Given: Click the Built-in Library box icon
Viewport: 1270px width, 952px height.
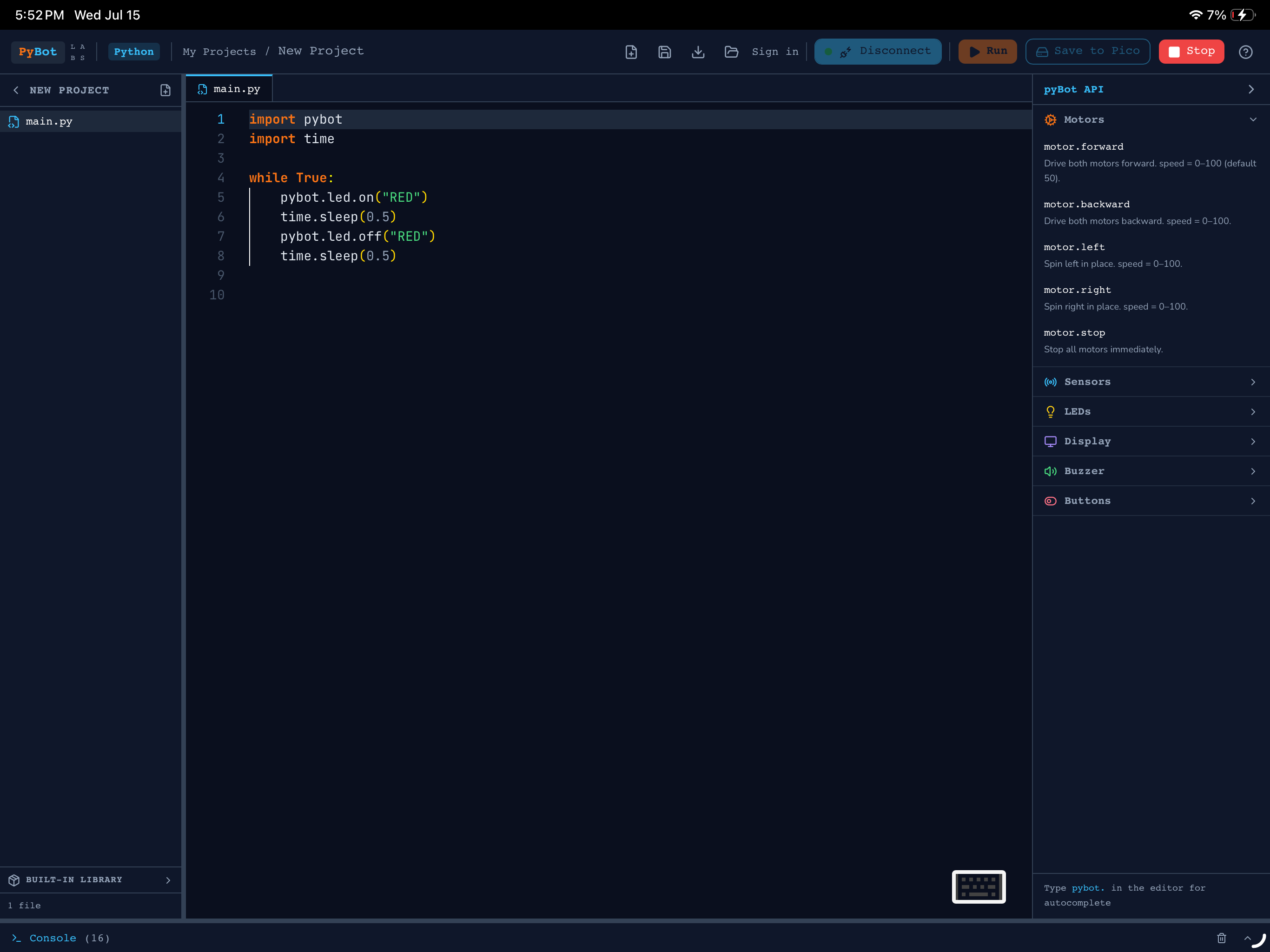Looking at the screenshot, I should [x=14, y=879].
